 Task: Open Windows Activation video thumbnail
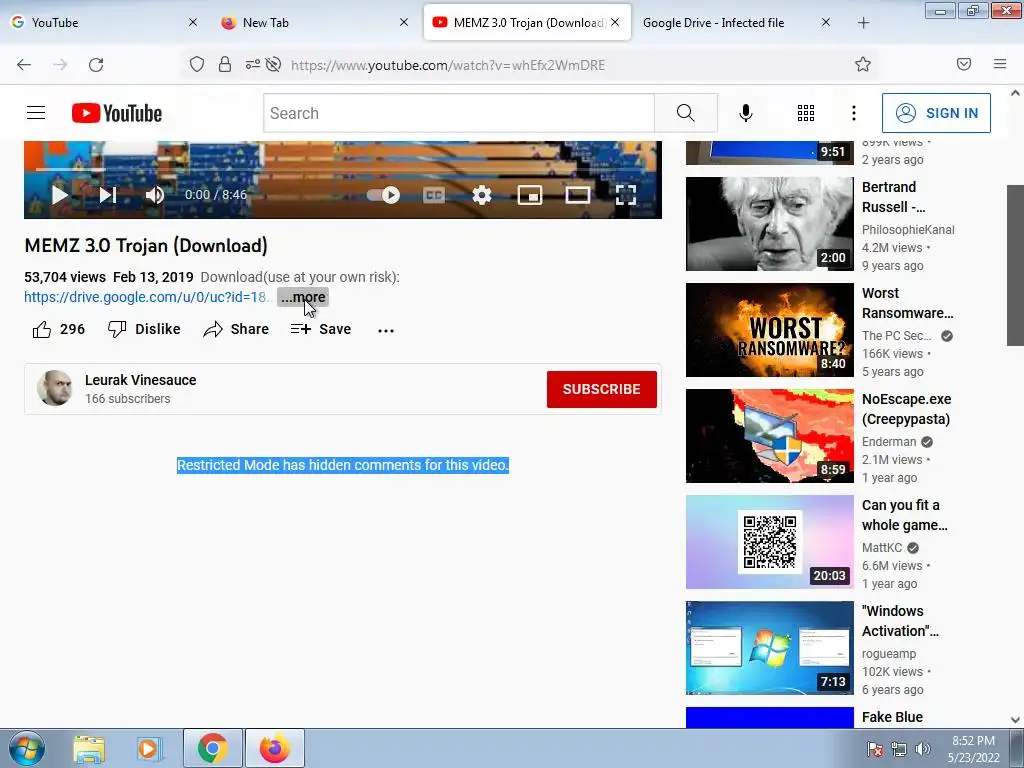tap(769, 648)
